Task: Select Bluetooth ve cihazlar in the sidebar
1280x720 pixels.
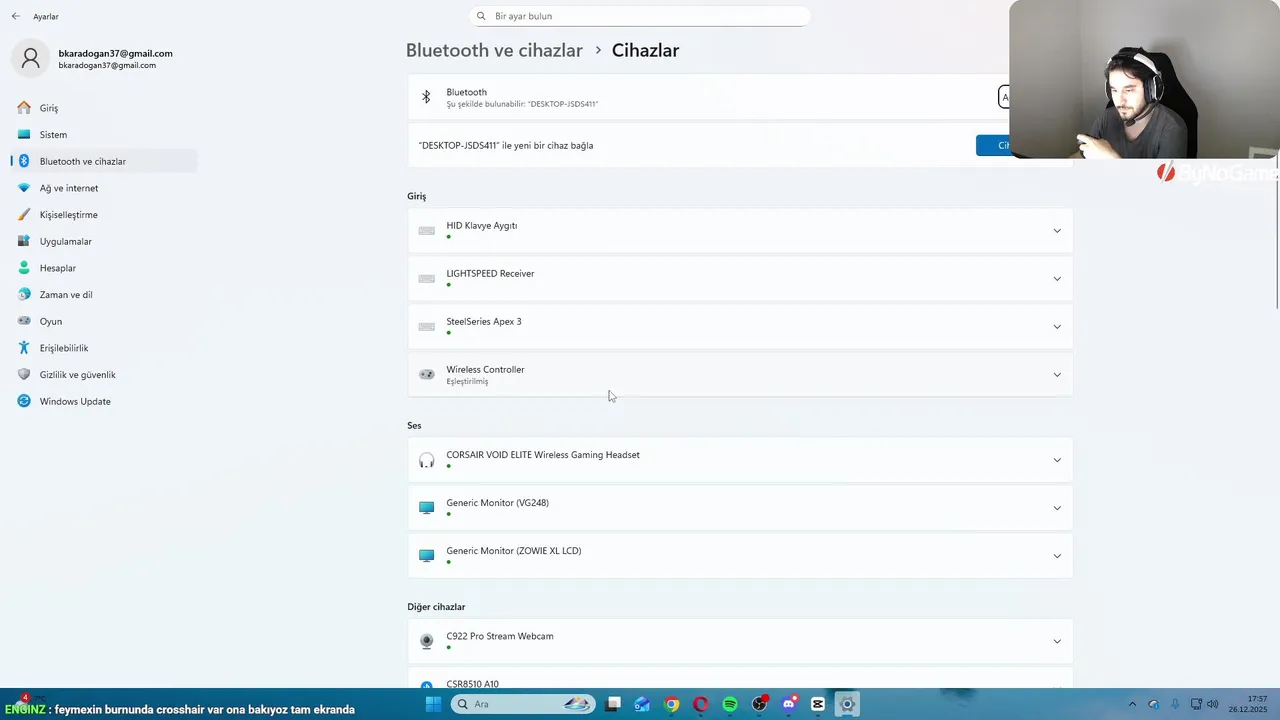Action: pyautogui.click(x=104, y=161)
